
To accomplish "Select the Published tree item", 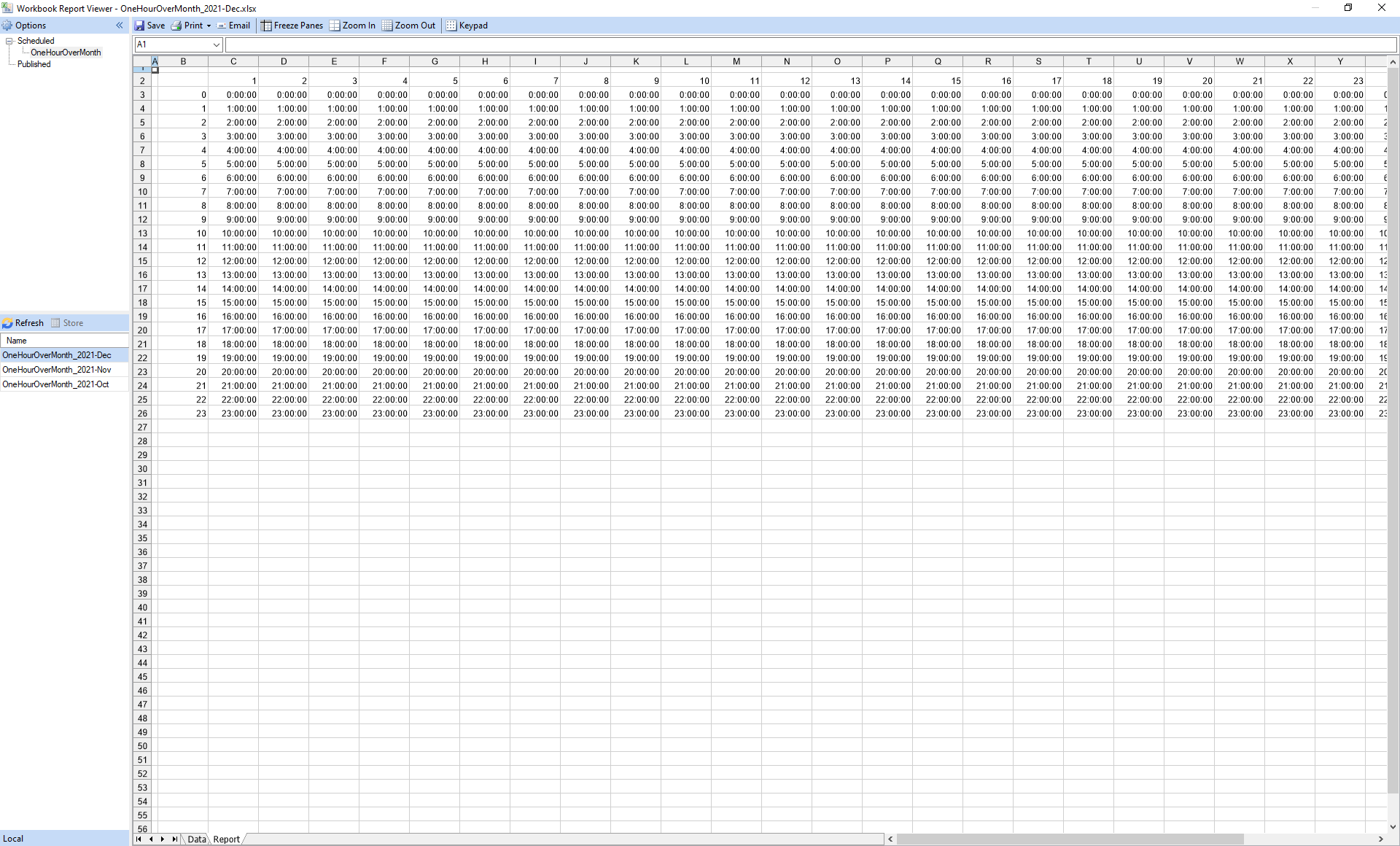I will tap(34, 63).
